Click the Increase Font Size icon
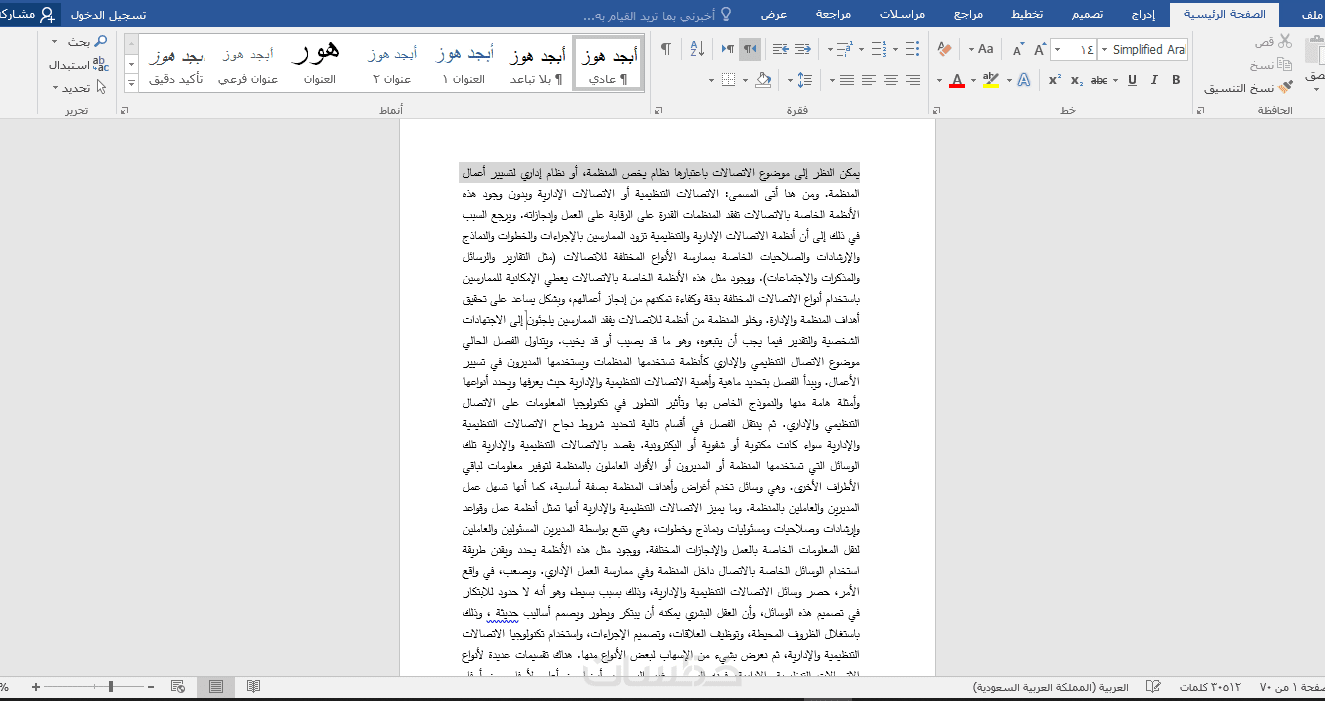The width and height of the screenshot is (1325, 701). pyautogui.click(x=1039, y=49)
